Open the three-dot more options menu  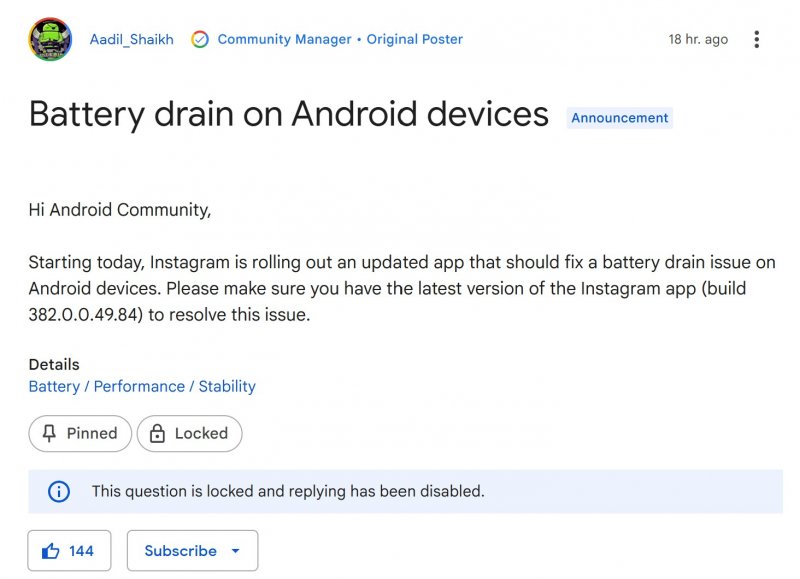click(756, 40)
